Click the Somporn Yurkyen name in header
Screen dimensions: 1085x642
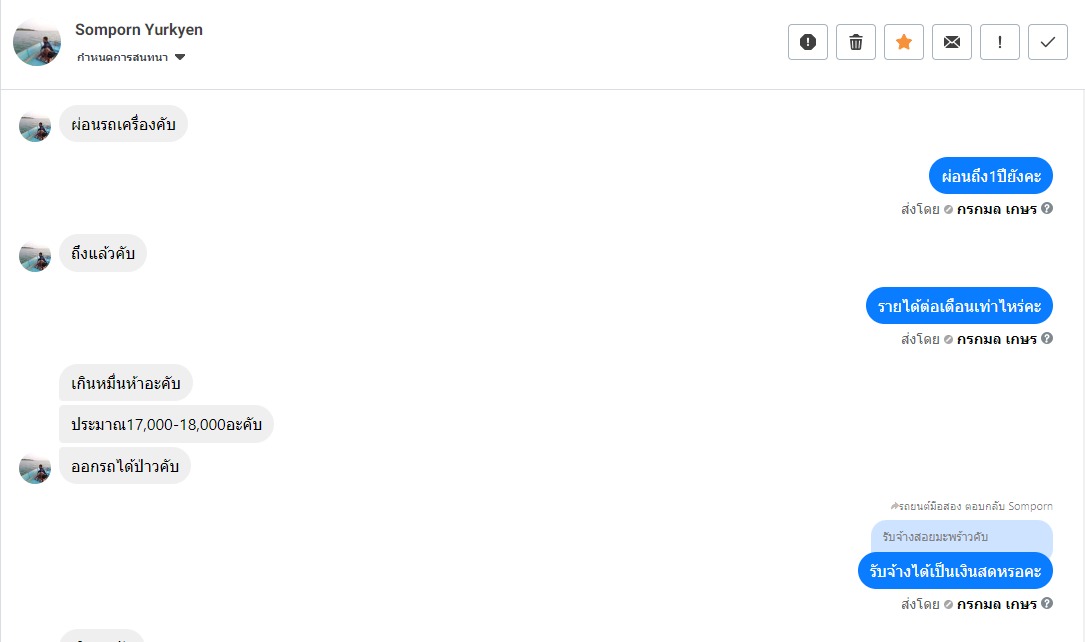pos(139,30)
